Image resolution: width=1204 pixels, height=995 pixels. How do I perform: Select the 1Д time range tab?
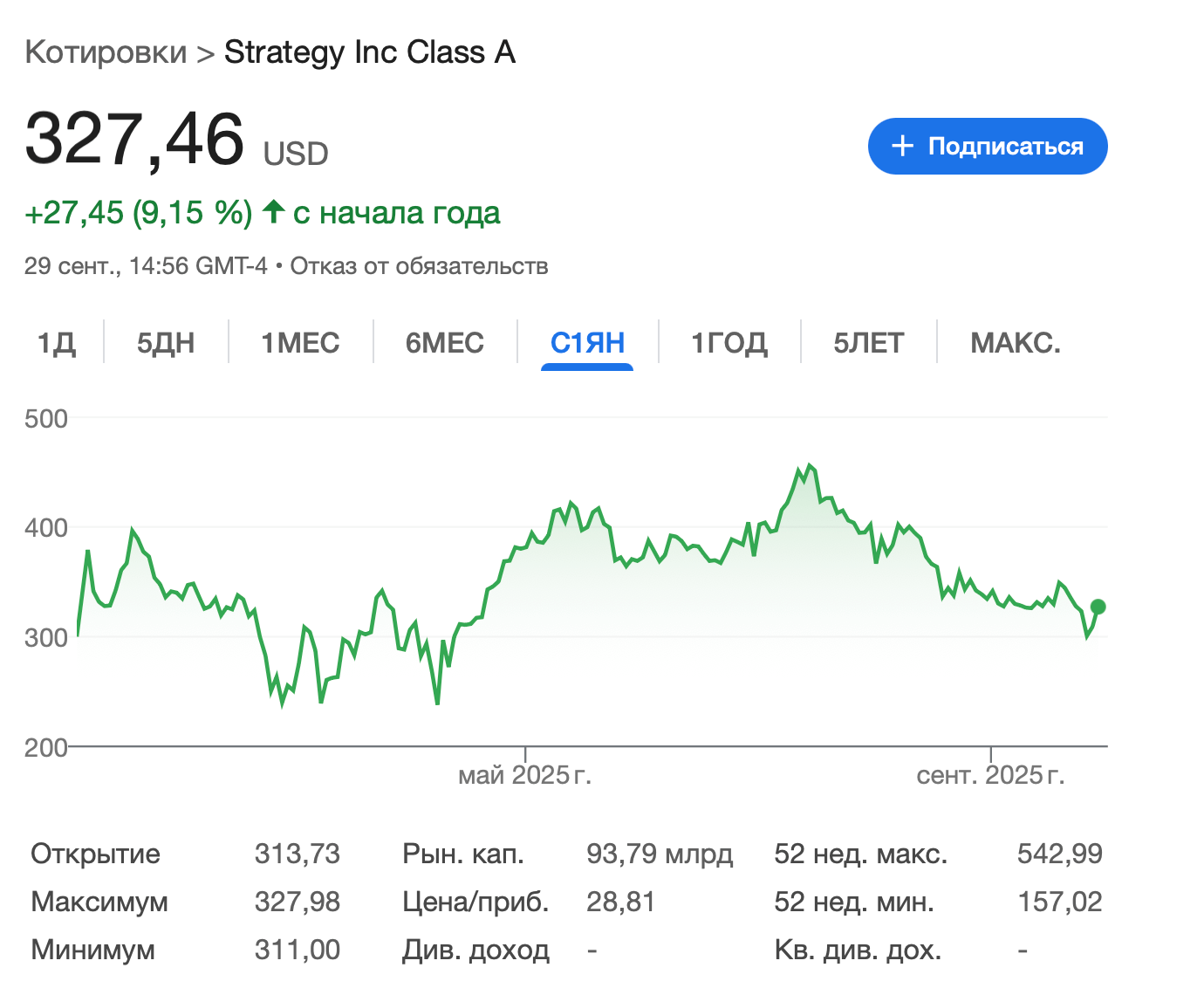(57, 343)
